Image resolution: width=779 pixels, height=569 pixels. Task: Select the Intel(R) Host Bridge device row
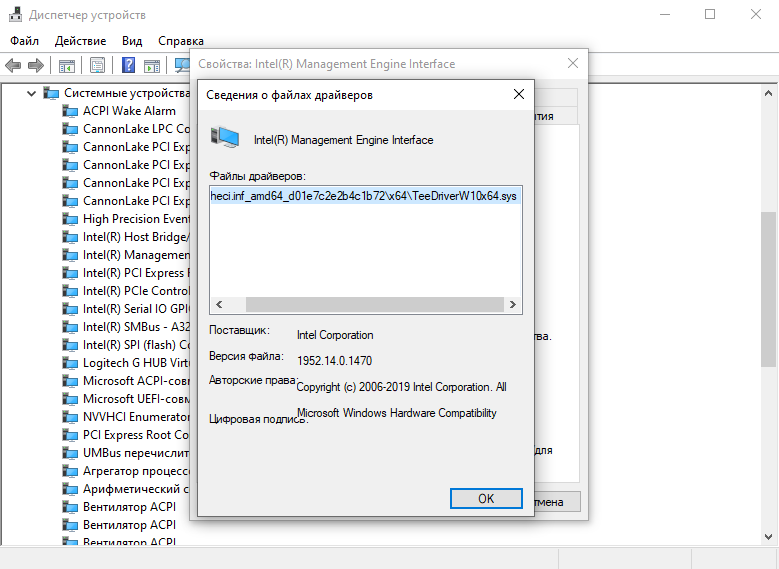click(136, 237)
